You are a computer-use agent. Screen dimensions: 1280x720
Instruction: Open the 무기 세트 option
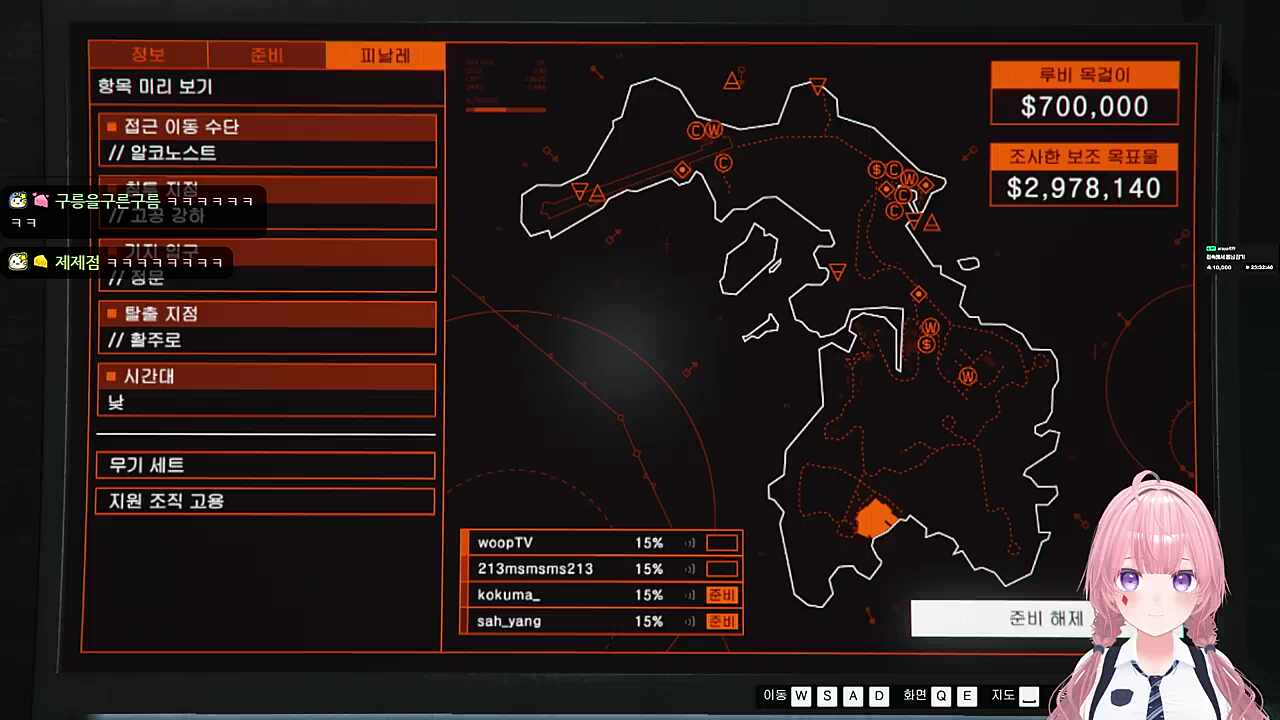265,465
